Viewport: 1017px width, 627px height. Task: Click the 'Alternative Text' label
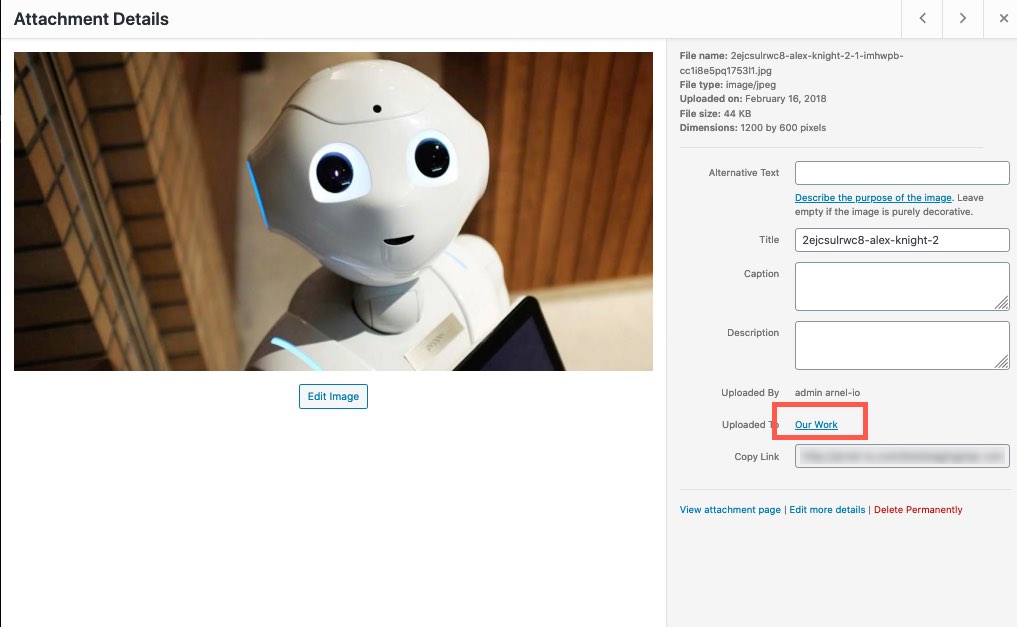(743, 172)
